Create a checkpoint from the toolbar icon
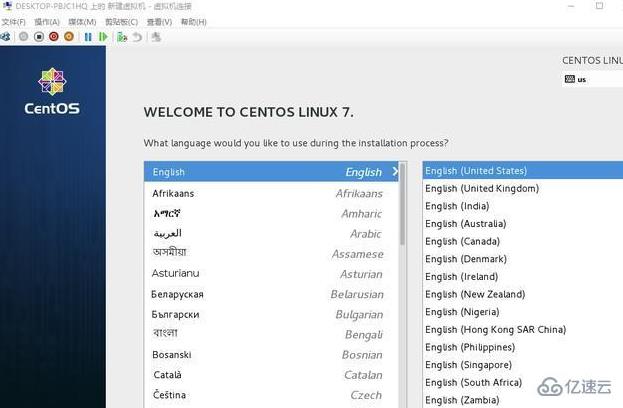This screenshot has height=408, width=623. point(122,37)
